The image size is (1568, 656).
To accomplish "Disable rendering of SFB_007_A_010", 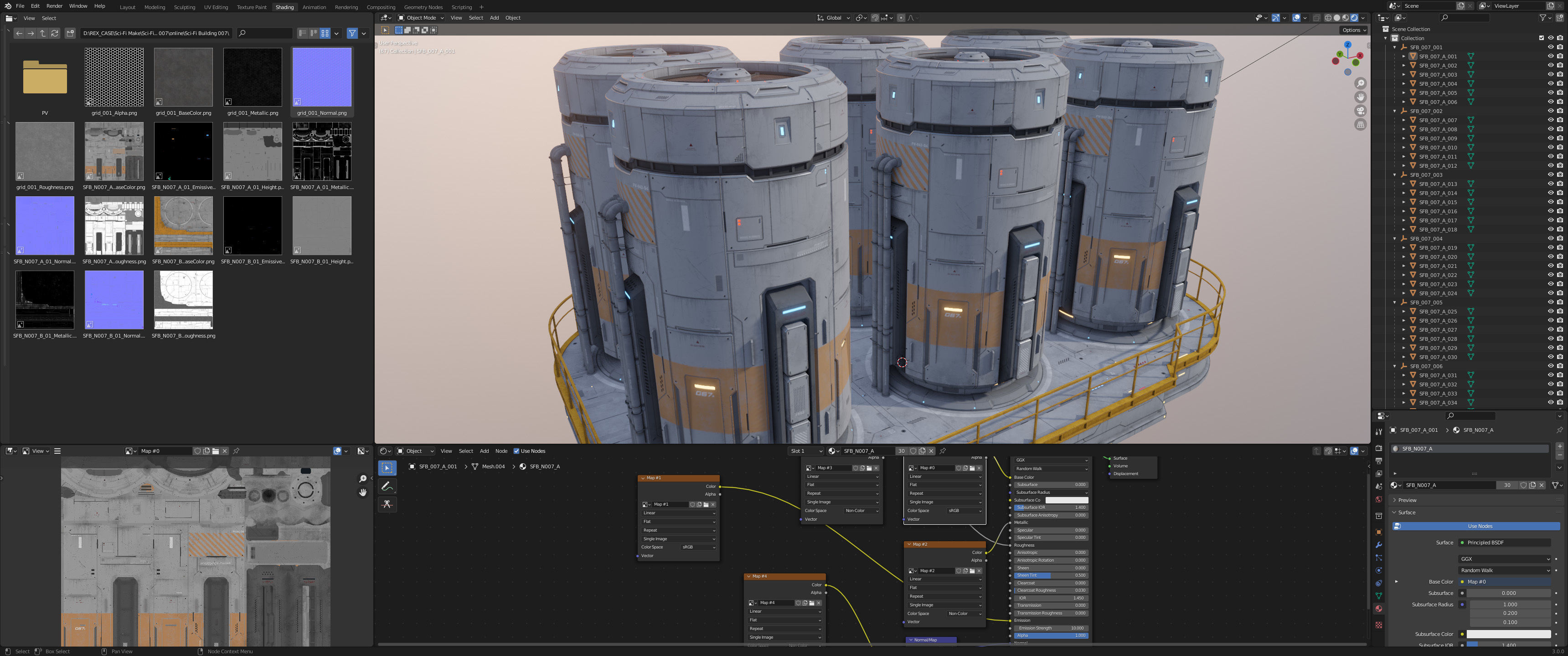I will 1559,147.
